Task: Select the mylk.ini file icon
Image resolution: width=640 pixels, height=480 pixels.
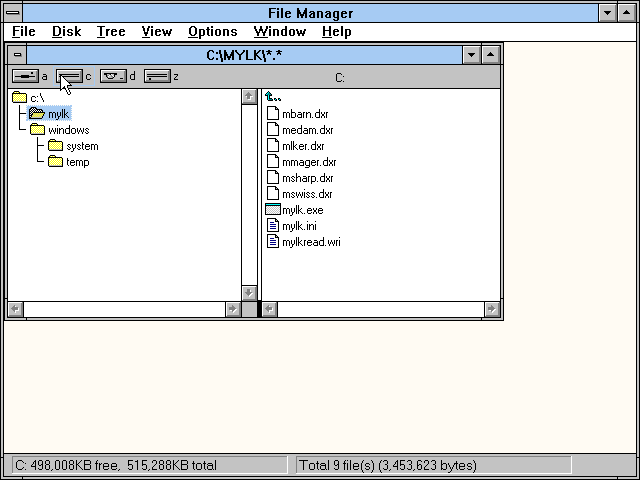Action: [273, 226]
